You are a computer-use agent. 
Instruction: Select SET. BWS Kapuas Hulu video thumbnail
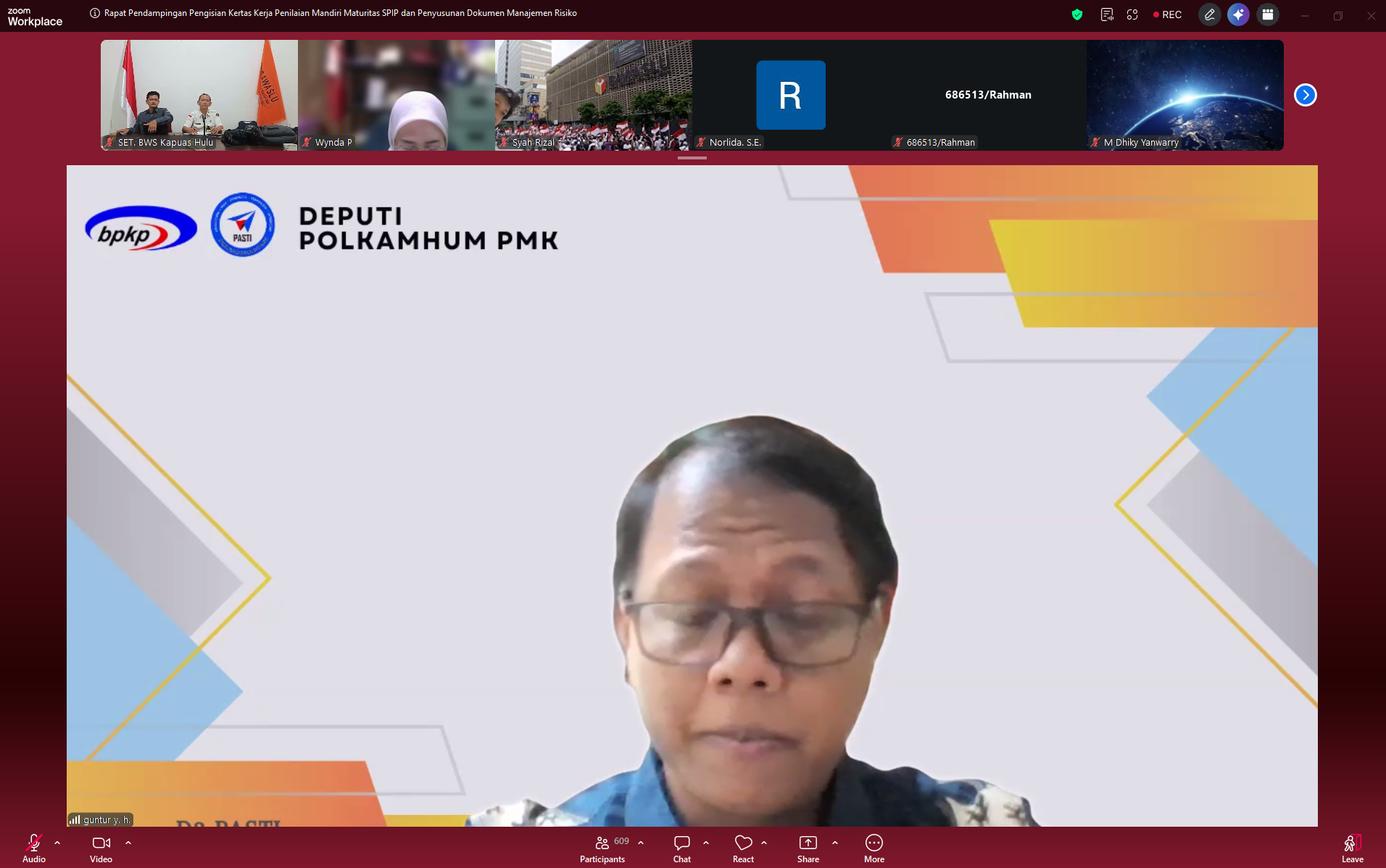(x=199, y=95)
